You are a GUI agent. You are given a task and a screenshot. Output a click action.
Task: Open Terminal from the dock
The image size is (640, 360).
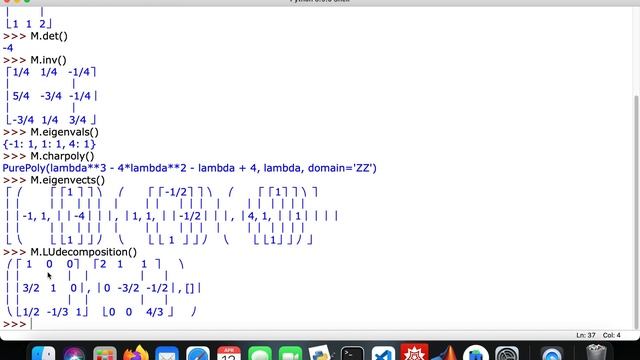pos(352,353)
